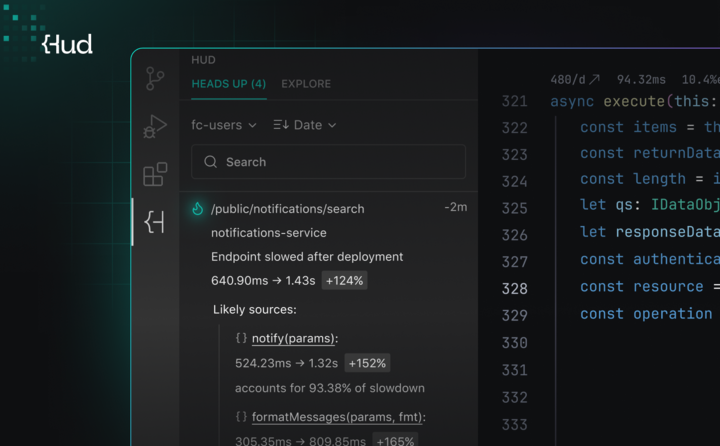Screen dimensions: 720x446
Task: Click the 'let responseData' code line
Action: click(649, 232)
